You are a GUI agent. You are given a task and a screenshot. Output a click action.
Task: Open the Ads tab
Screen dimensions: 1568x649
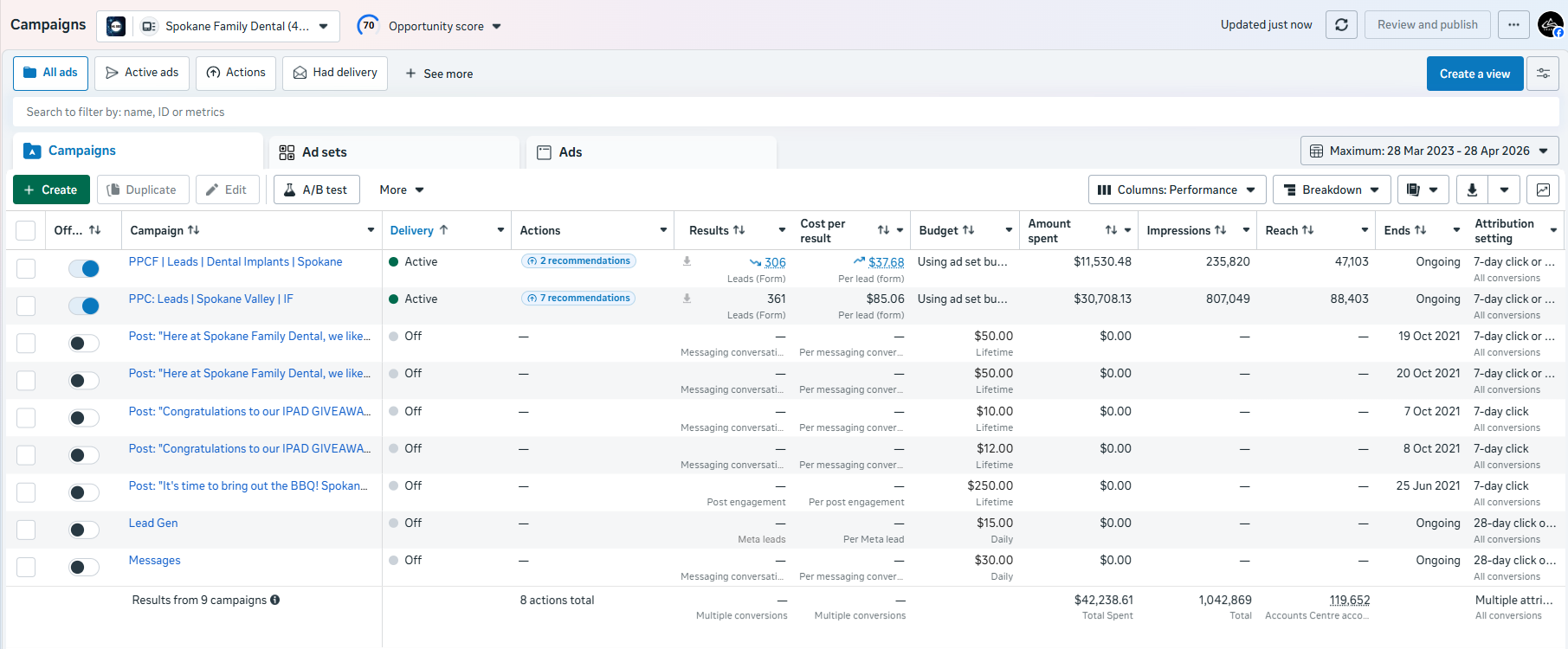pos(651,152)
